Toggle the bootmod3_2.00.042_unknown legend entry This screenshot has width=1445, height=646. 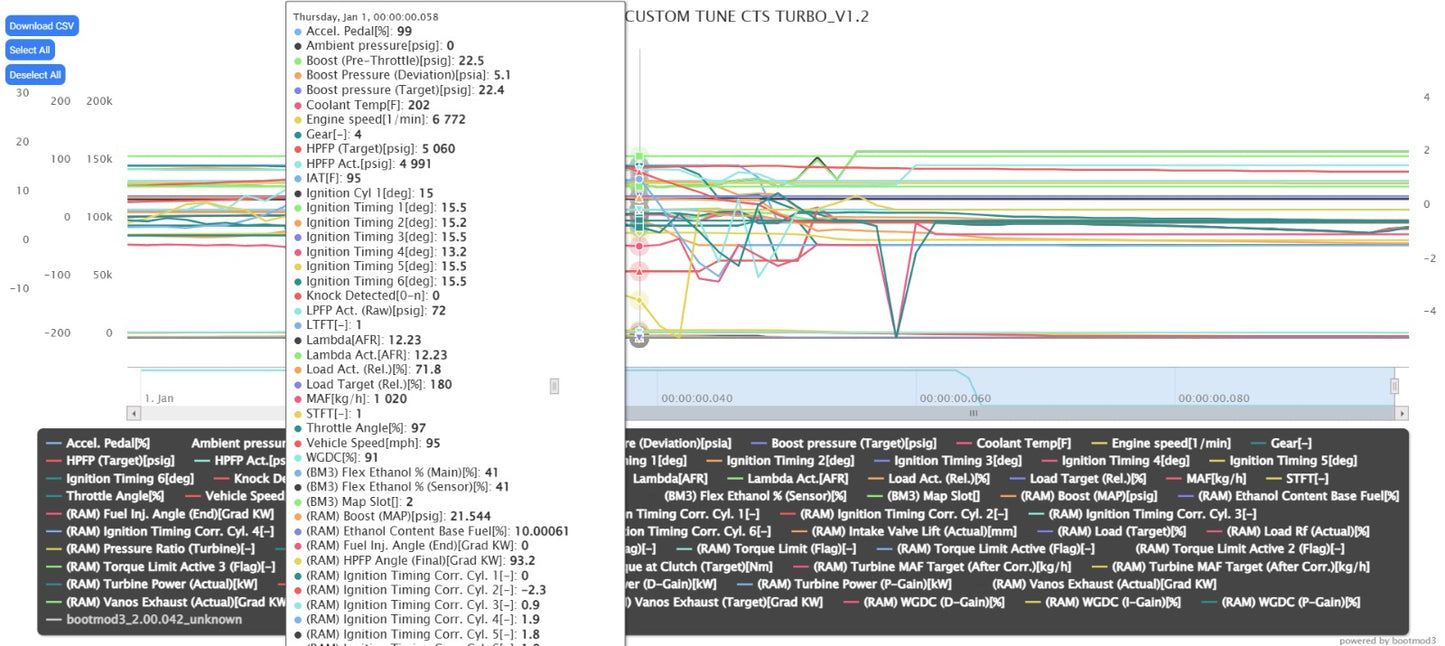[x=155, y=620]
